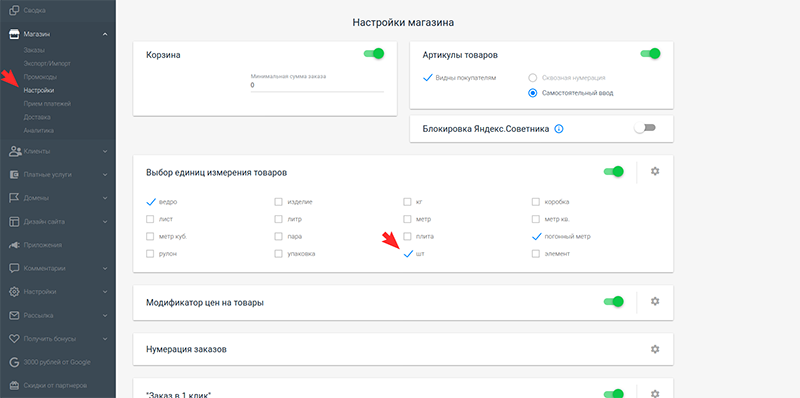The width and height of the screenshot is (800, 398).
Task: Open gear settings for Модификатор цен на товары
Action: (x=655, y=302)
